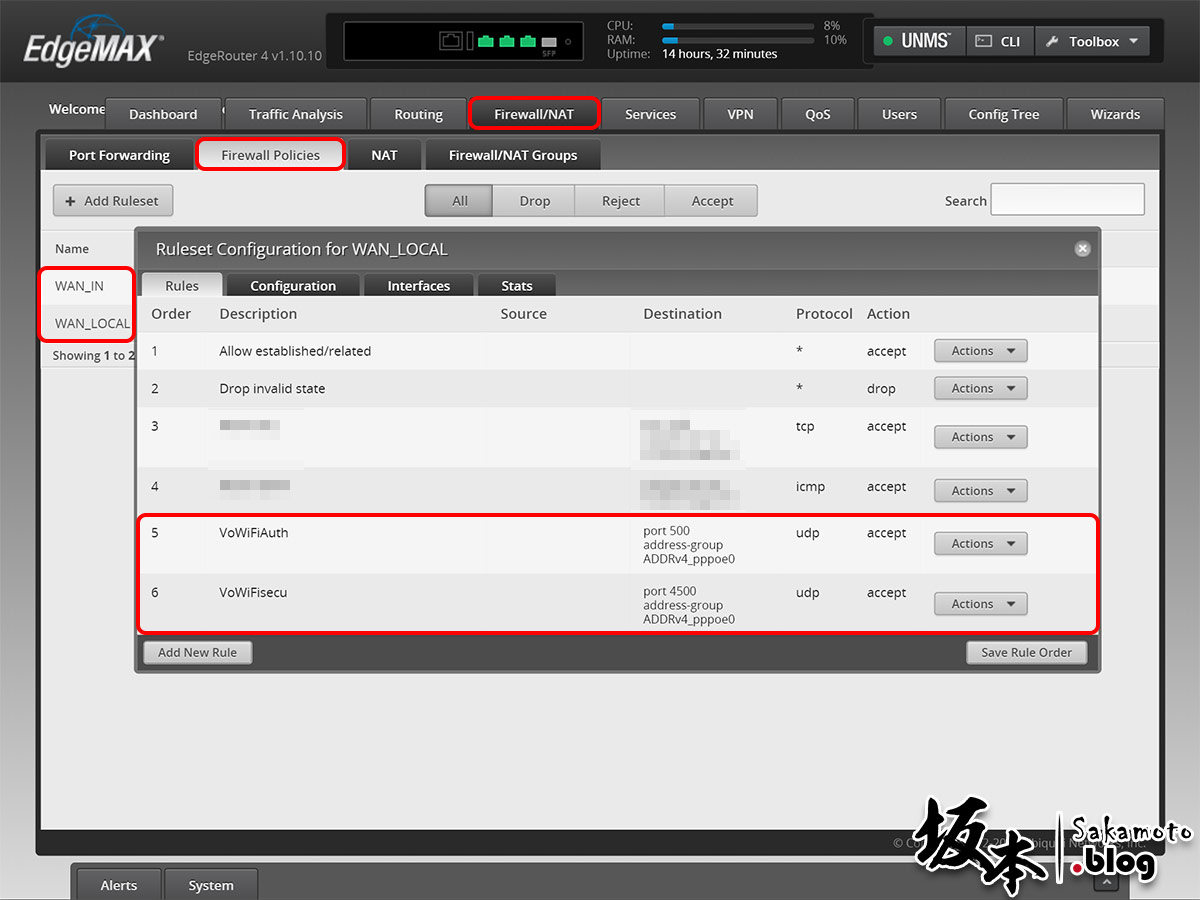The image size is (1200, 900).
Task: Open the NAT sub-tab
Action: coord(384,155)
